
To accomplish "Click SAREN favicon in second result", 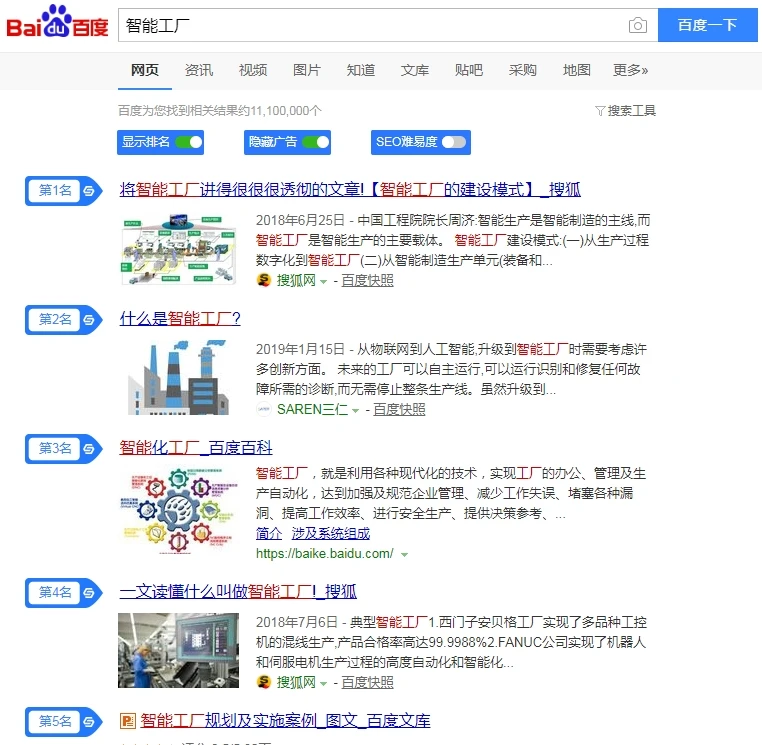I will (263, 409).
